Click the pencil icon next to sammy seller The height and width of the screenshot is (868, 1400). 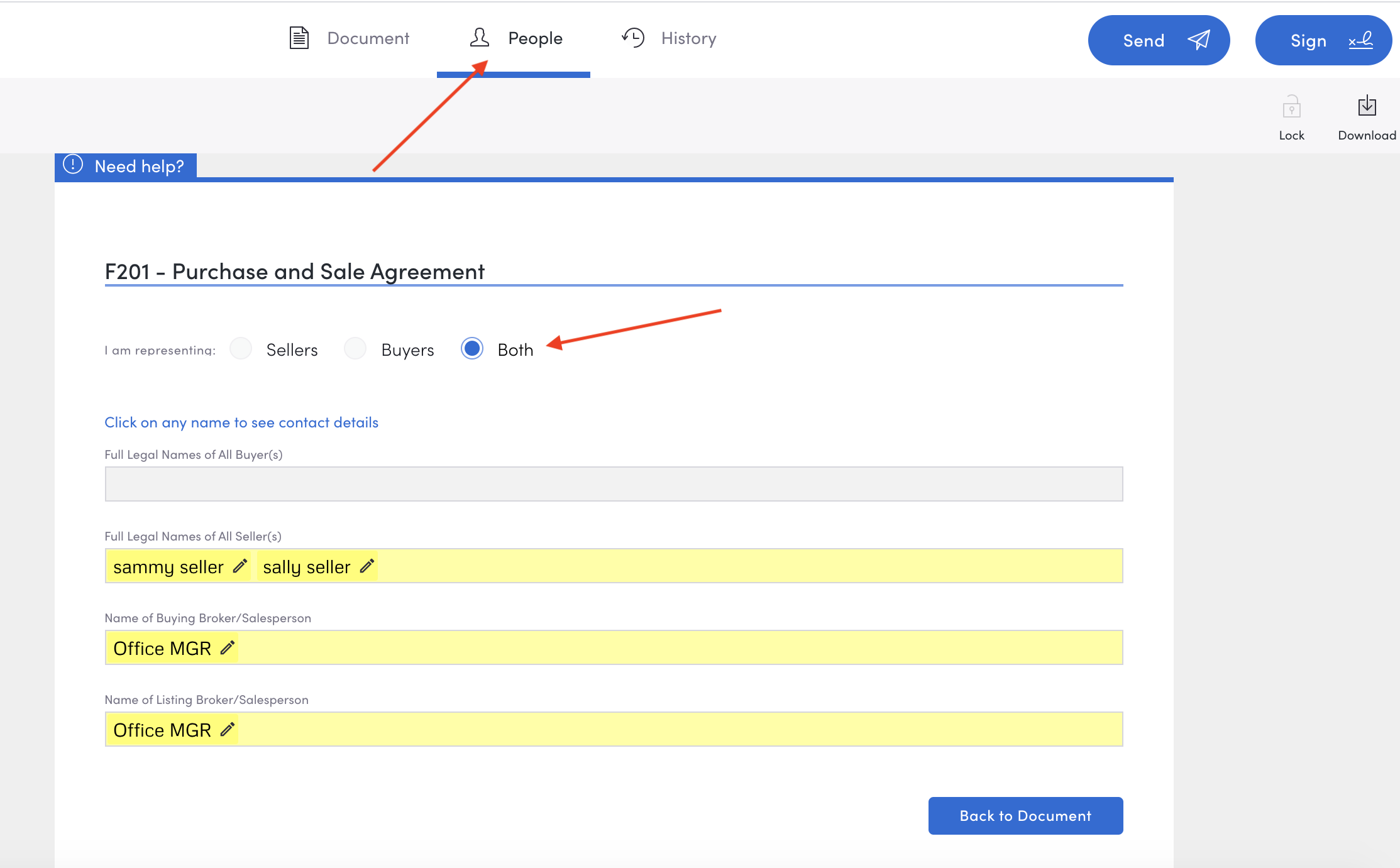click(240, 566)
